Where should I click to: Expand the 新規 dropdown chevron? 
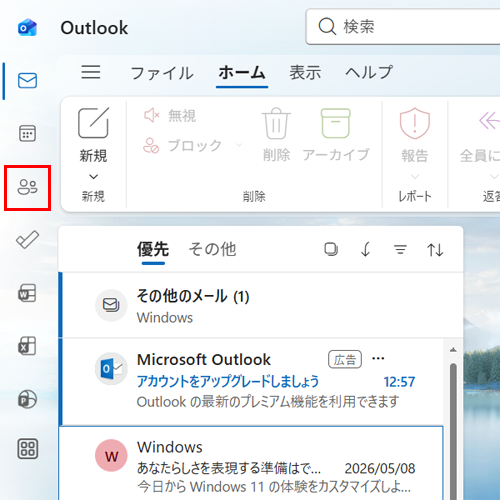pyautogui.click(x=94, y=177)
